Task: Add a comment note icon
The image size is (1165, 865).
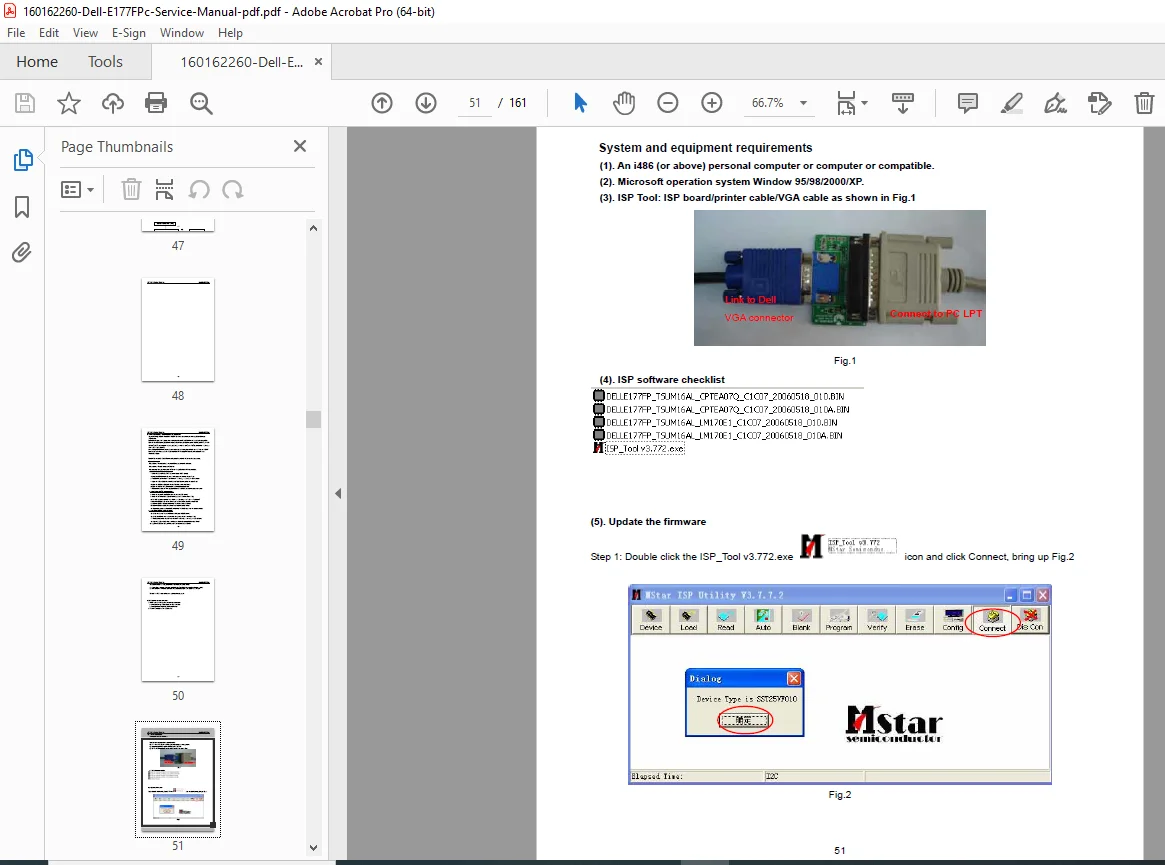Action: click(967, 103)
